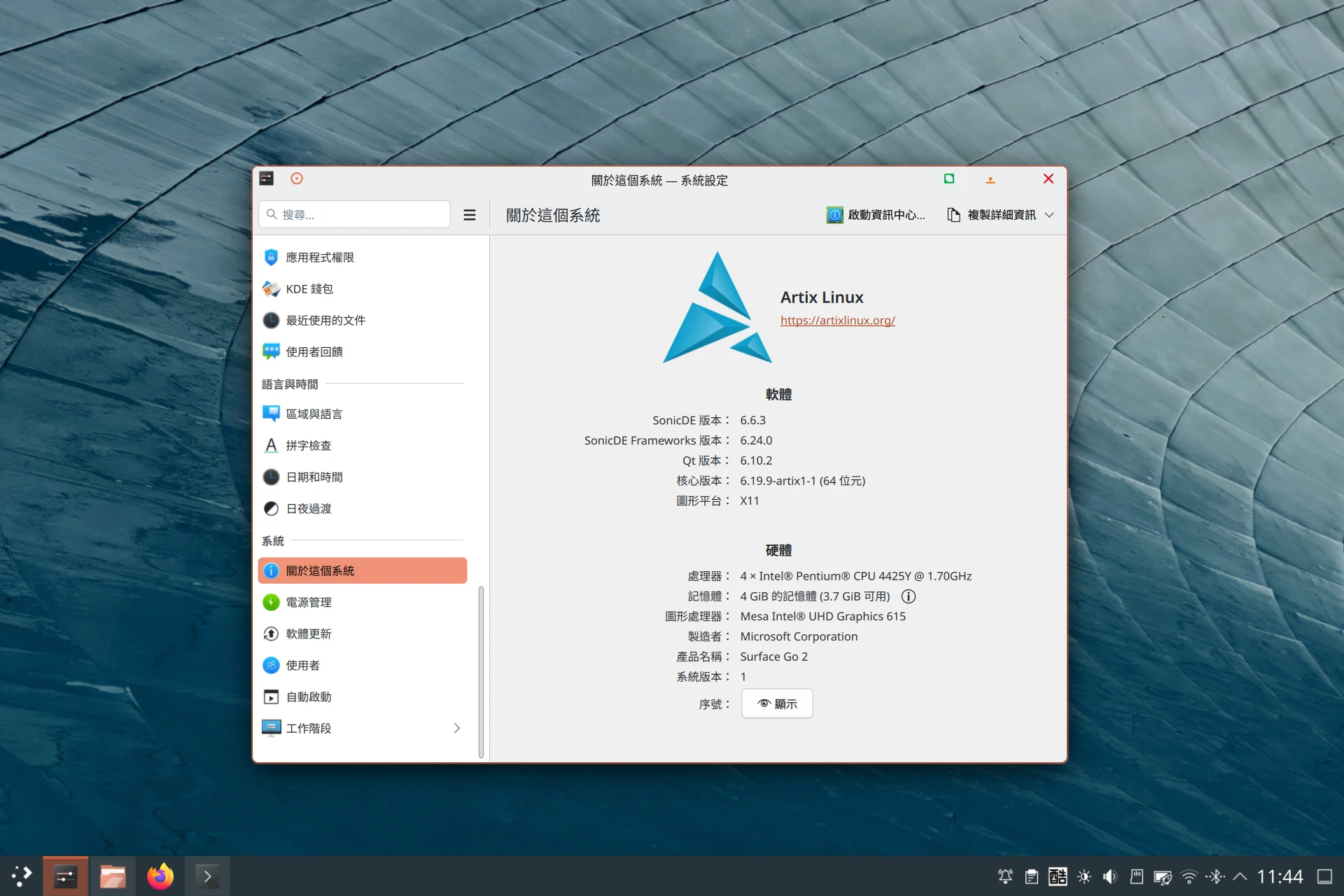Click the memory info circle icon
Screen dimensions: 1344x896
point(908,596)
